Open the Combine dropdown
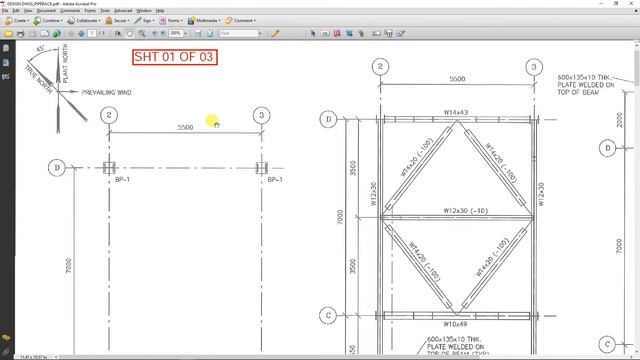The width and height of the screenshot is (640, 360). click(48, 20)
